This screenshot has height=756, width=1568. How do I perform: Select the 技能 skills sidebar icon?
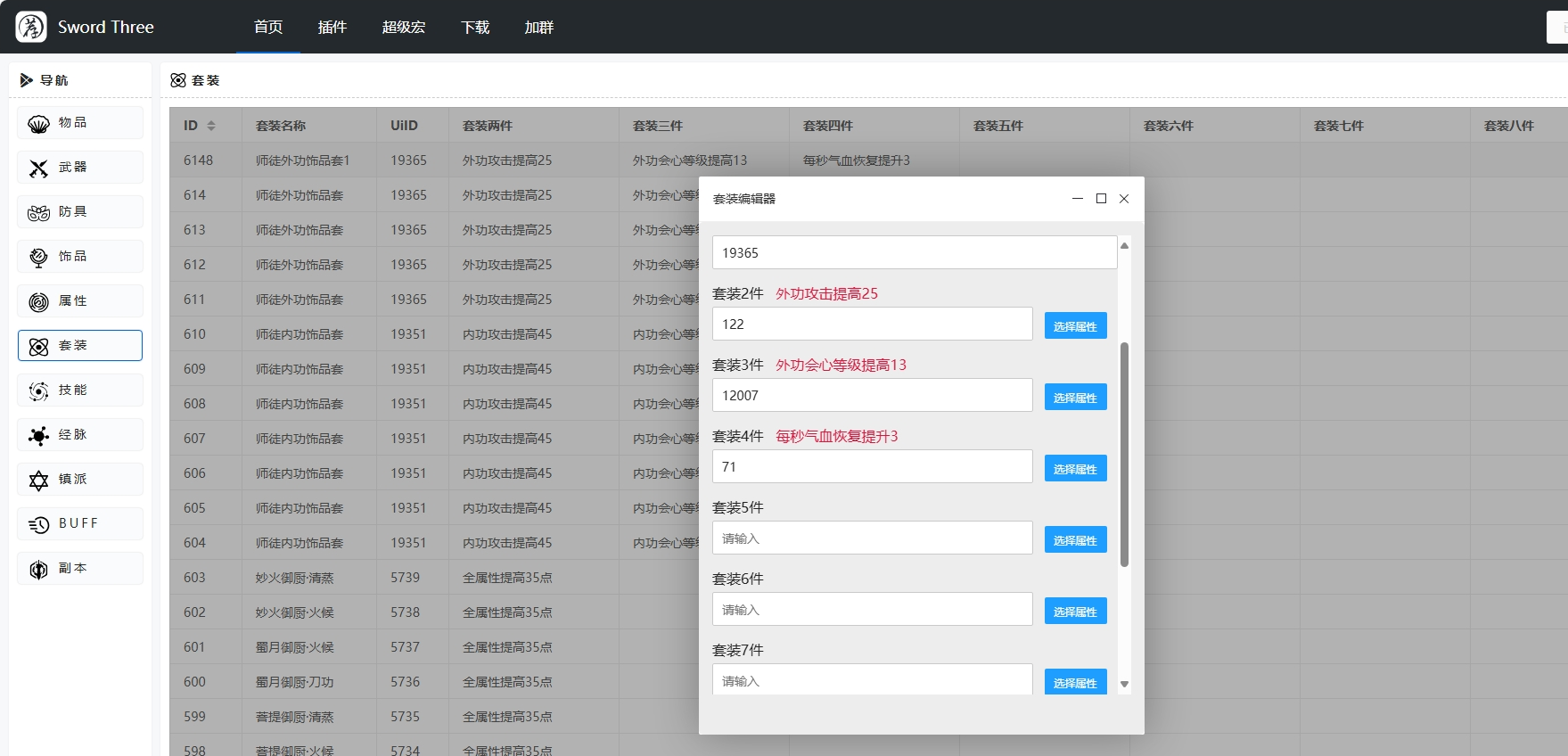pyautogui.click(x=38, y=391)
